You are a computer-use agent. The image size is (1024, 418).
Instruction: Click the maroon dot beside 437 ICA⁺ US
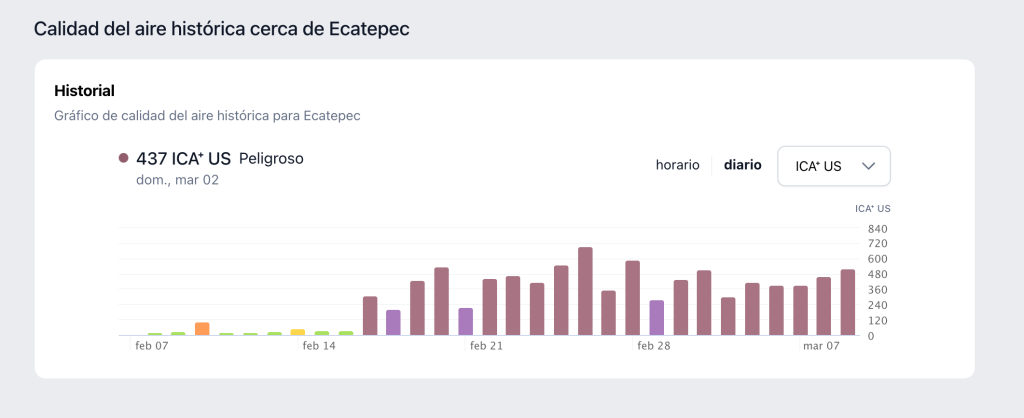coord(123,158)
